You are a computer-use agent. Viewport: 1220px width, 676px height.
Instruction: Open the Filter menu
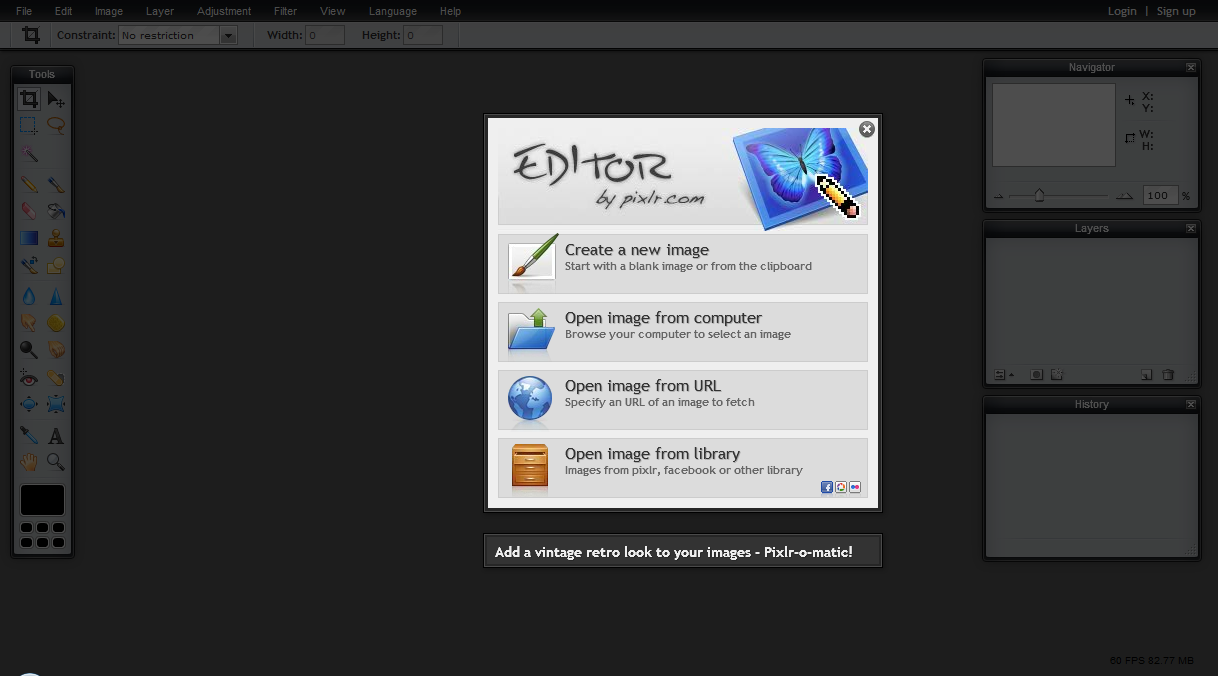(x=285, y=11)
